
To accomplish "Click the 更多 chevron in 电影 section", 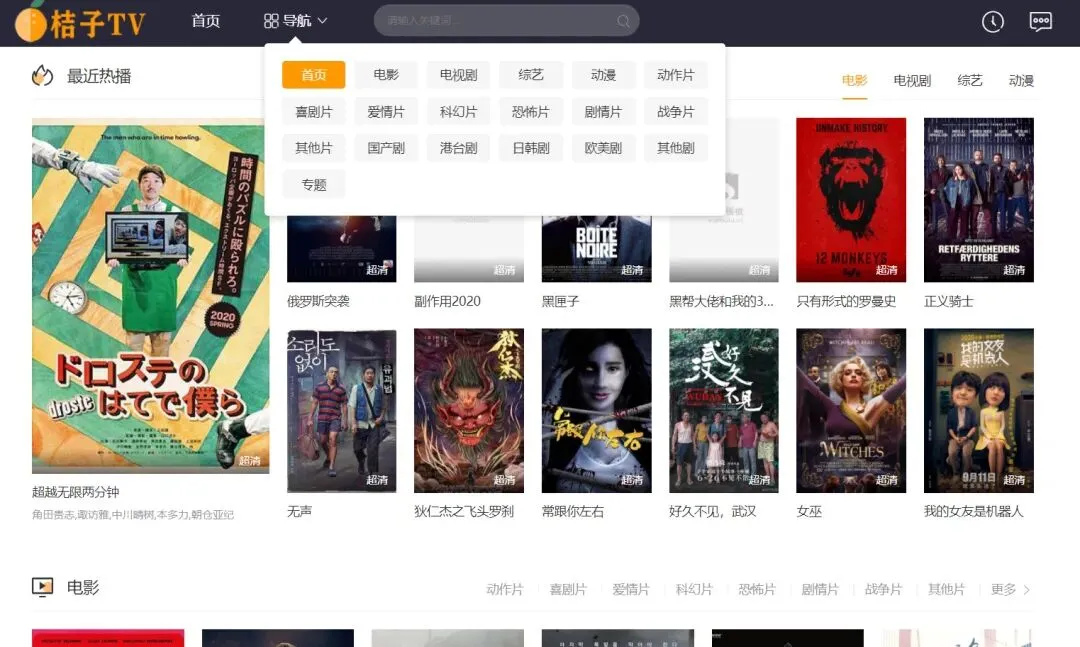I will coord(1027,590).
